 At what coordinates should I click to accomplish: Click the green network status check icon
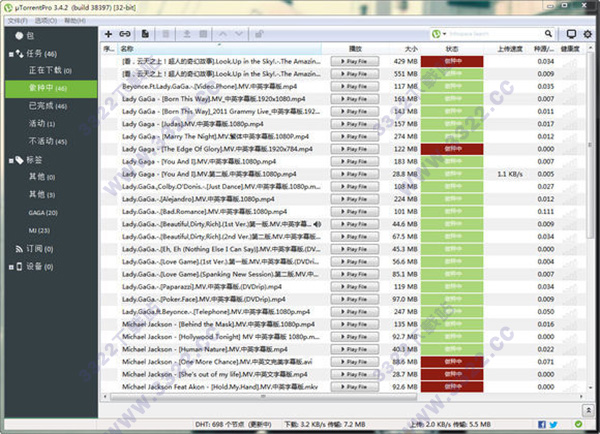pos(578,424)
